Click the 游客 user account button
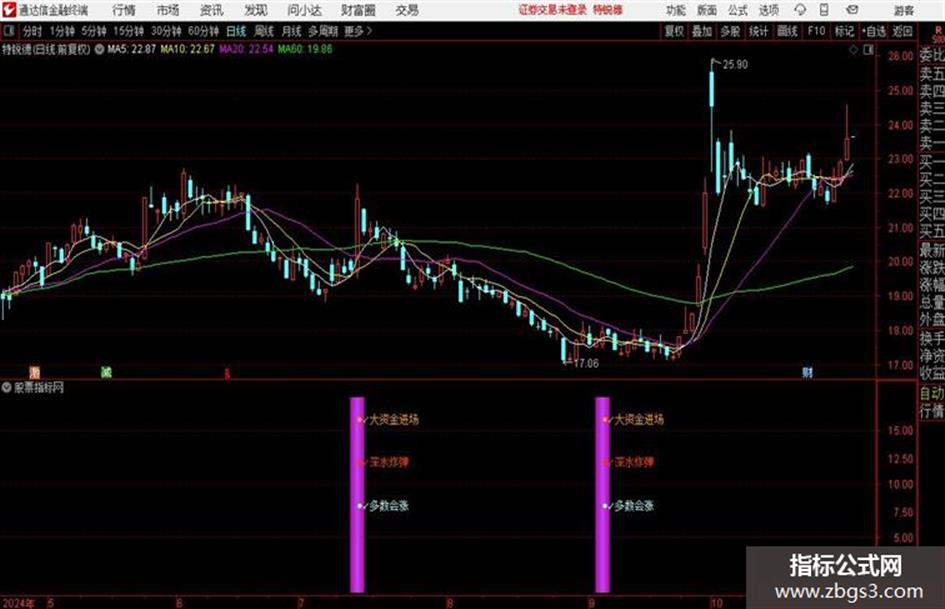Image resolution: width=945 pixels, height=609 pixels. point(903,10)
